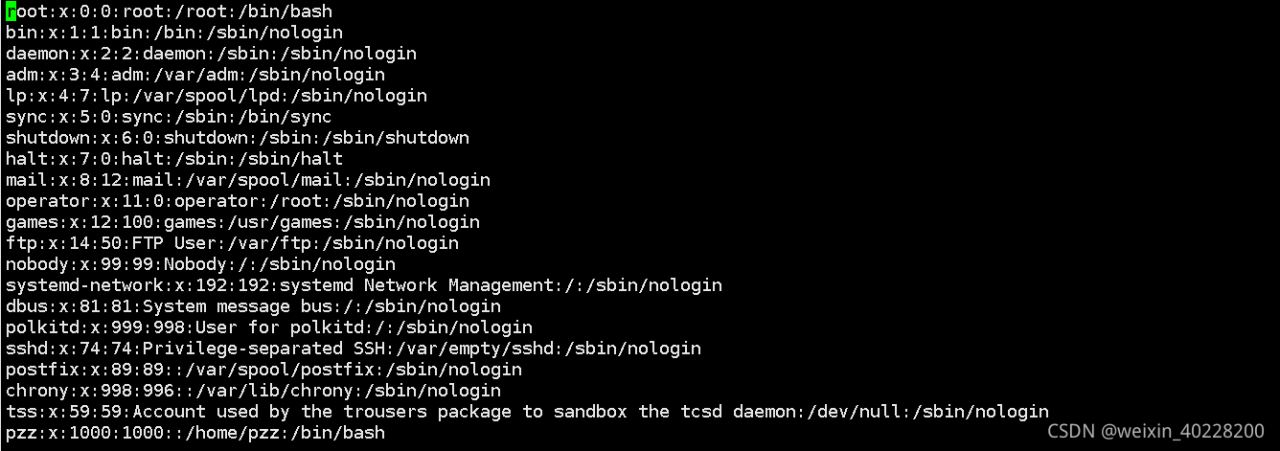The height and width of the screenshot is (451, 1280).
Task: Select the shutdown account line
Action: (x=237, y=138)
